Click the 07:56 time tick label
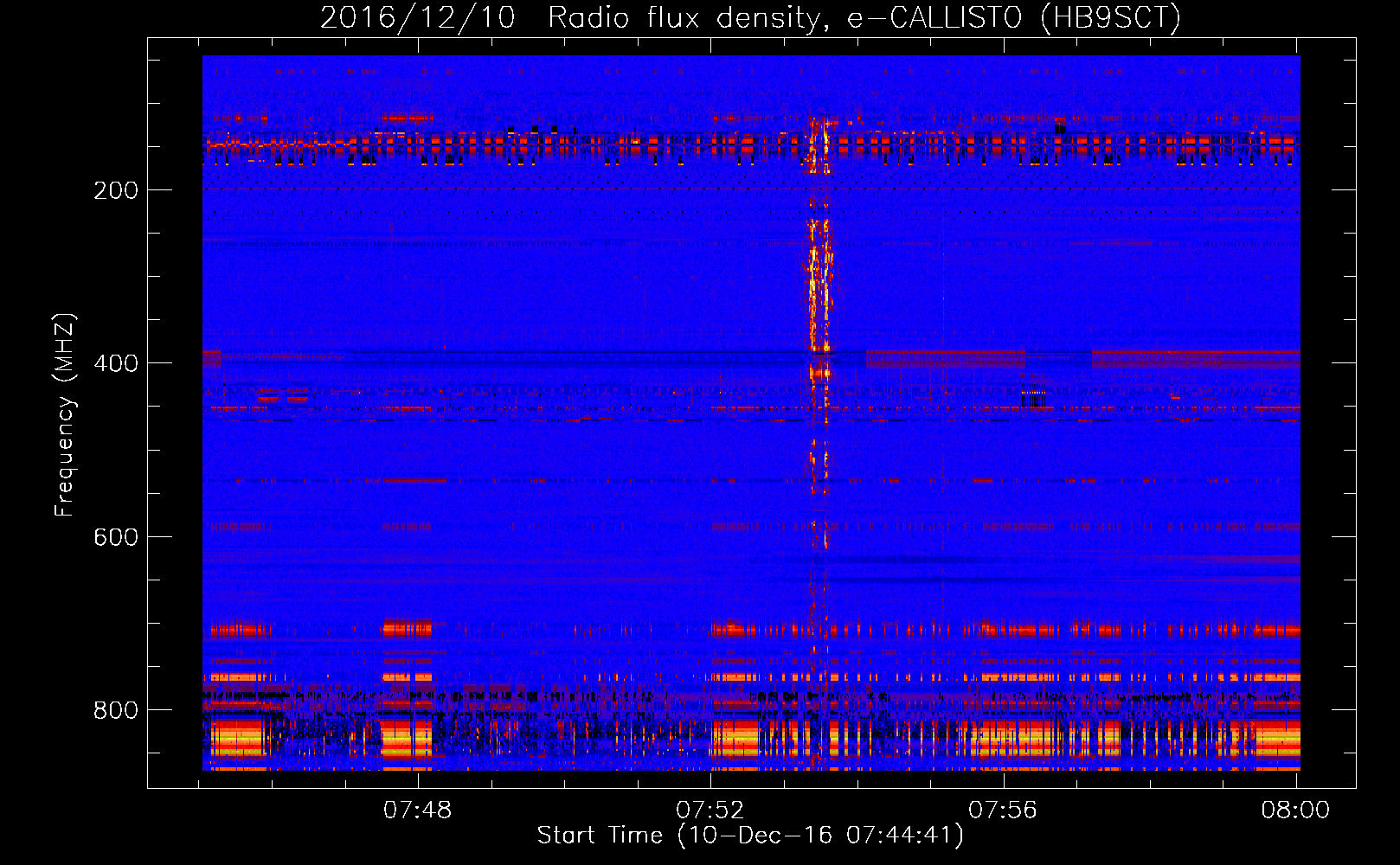Viewport: 1400px width, 865px height. click(1003, 810)
